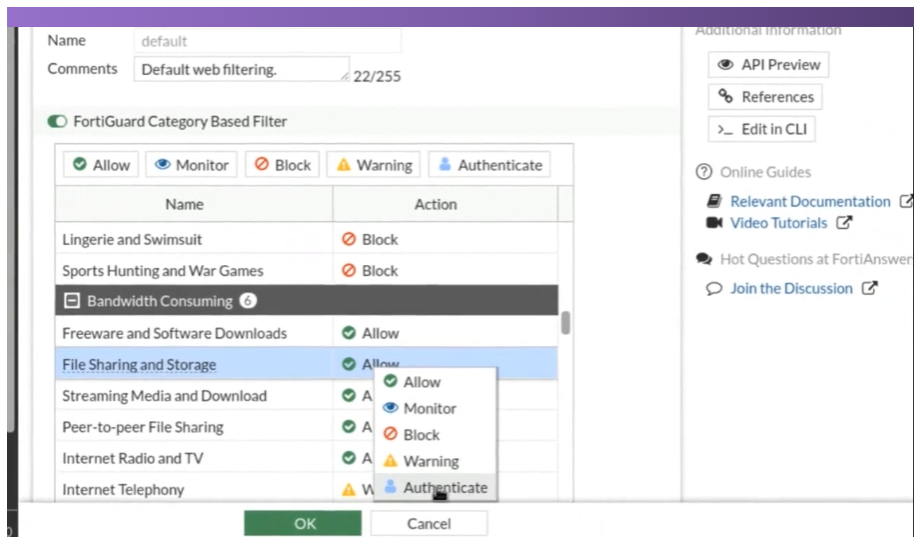Click the Action column header
The width and height of the screenshot is (920, 554).
click(x=445, y=204)
